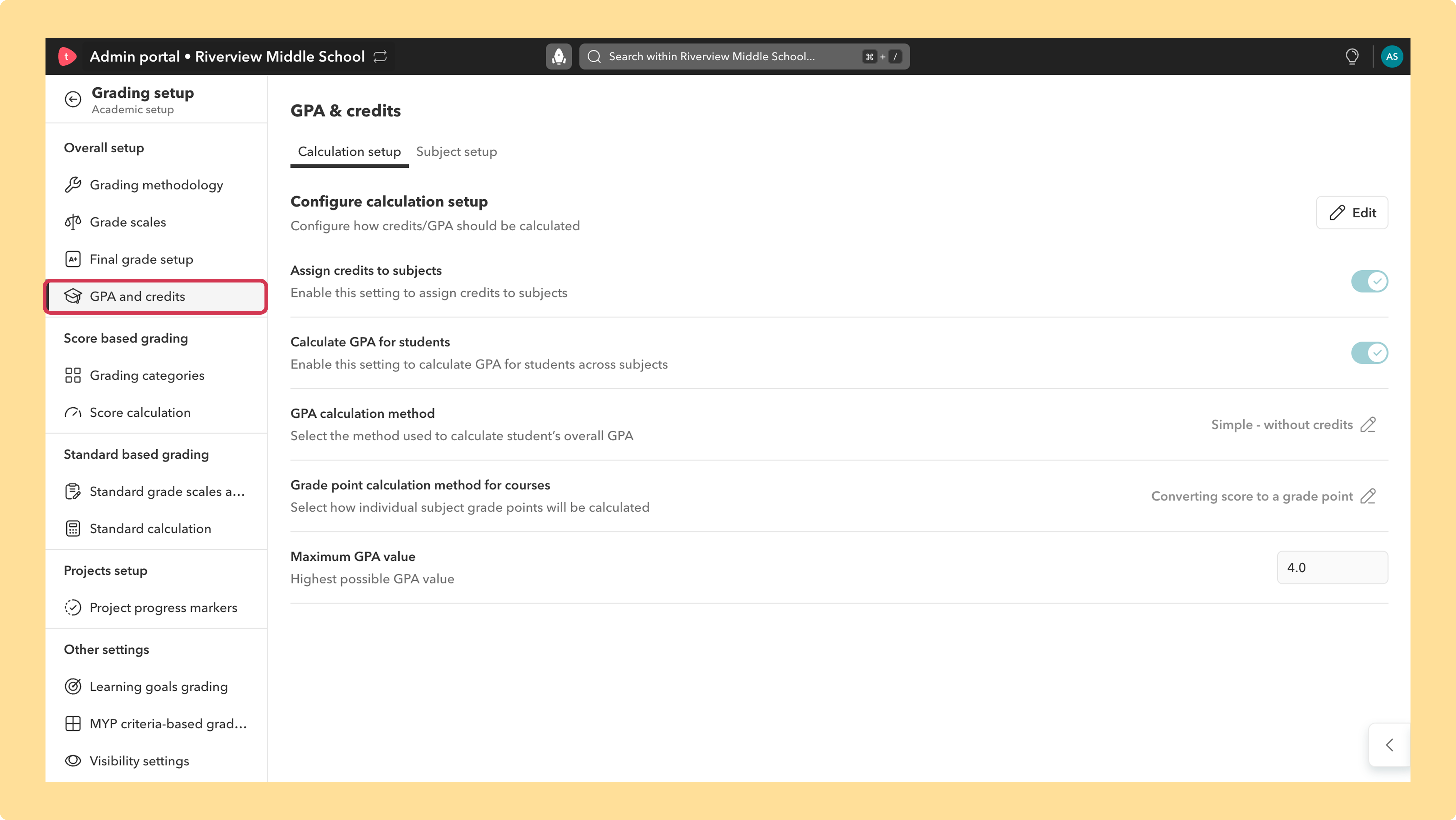Click Admin portal Riverview Middle School title
The width and height of the screenshot is (1456, 820).
(x=227, y=56)
